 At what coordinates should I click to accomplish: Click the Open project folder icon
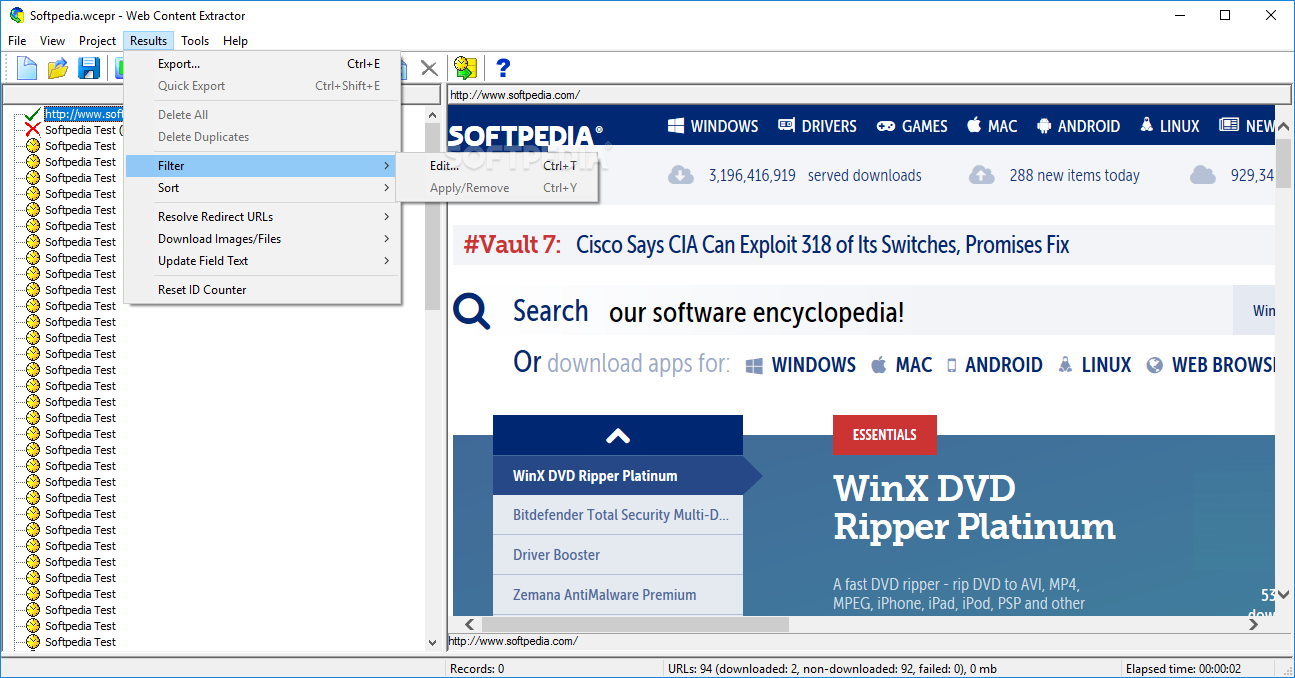point(58,68)
